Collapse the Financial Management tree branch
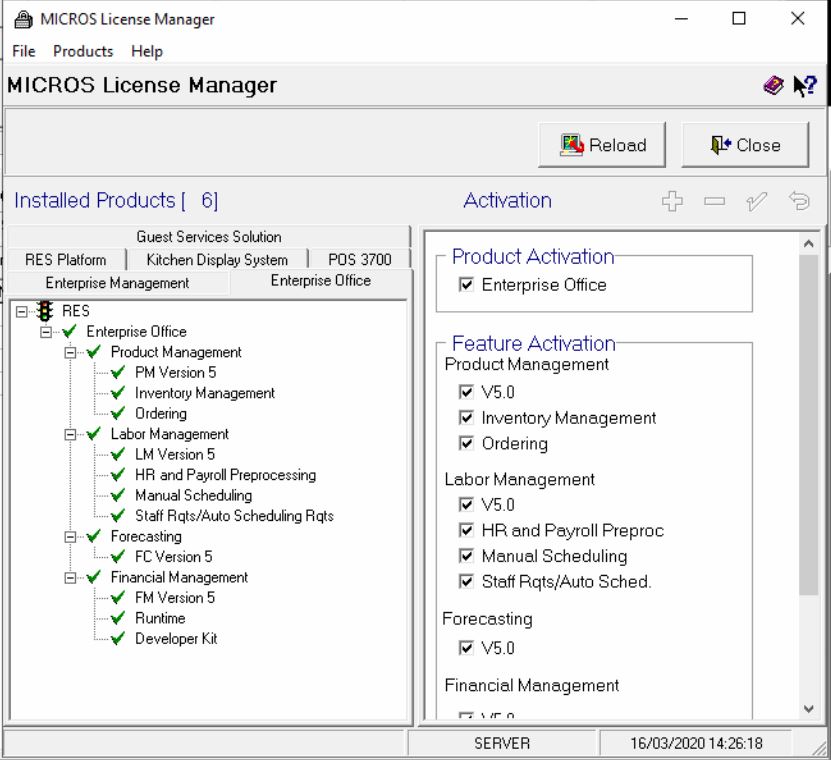The image size is (831, 760). pos(70,578)
